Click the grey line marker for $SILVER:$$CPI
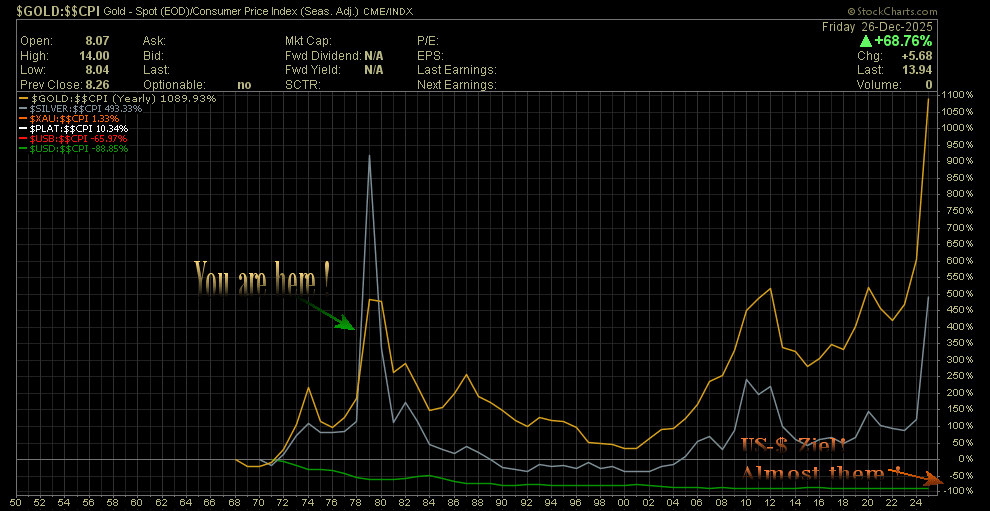 click(24, 109)
